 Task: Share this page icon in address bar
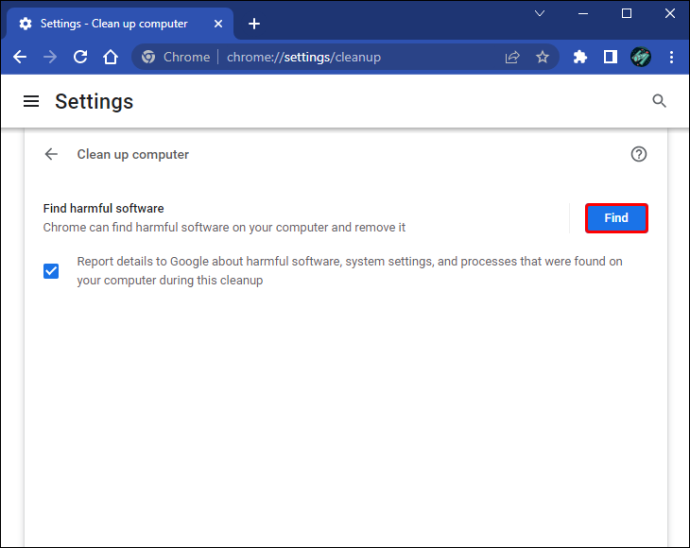coord(512,57)
